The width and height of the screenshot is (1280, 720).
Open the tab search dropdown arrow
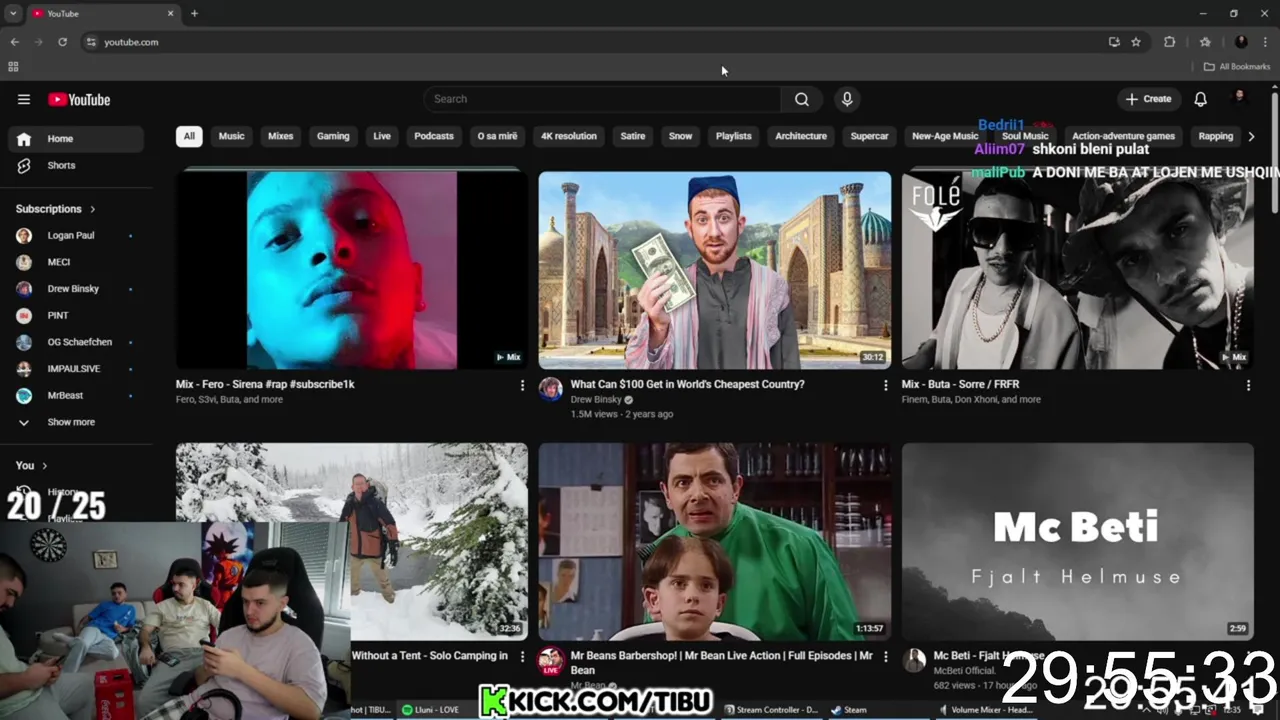click(x=13, y=13)
